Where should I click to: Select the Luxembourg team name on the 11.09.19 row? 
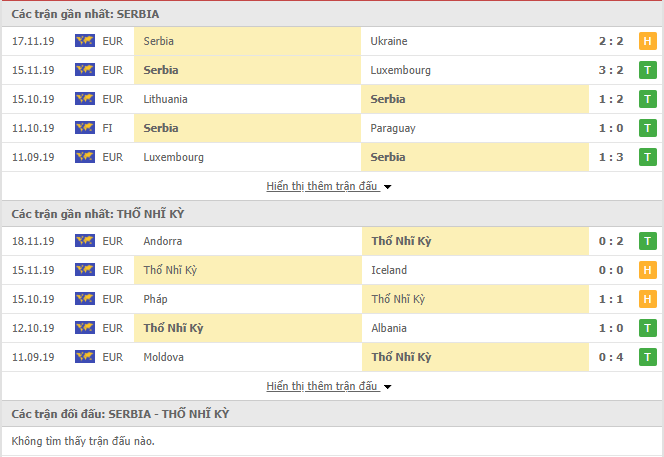[x=173, y=157]
